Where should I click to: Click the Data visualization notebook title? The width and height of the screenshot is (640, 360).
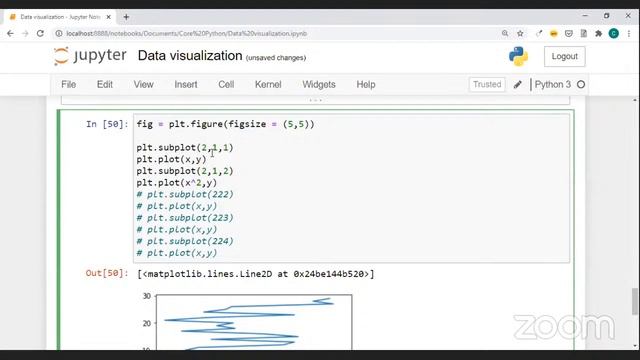(x=190, y=56)
